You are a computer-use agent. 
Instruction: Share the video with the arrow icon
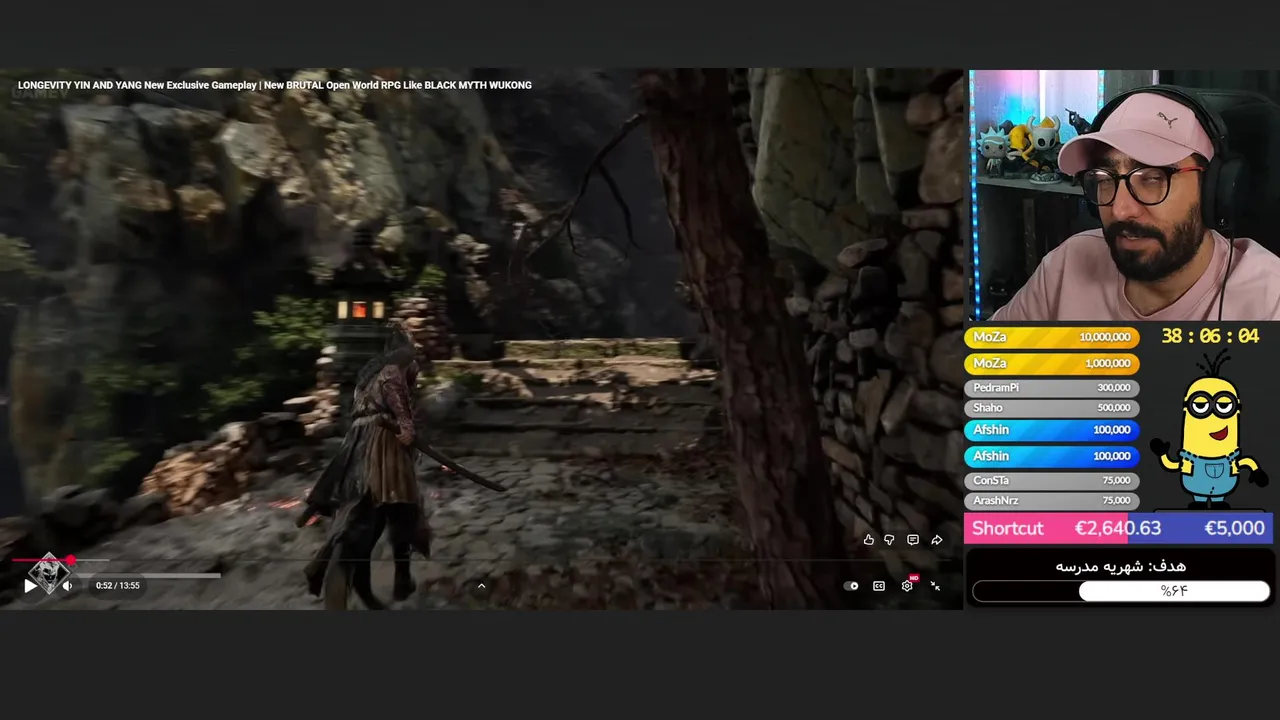pos(937,540)
